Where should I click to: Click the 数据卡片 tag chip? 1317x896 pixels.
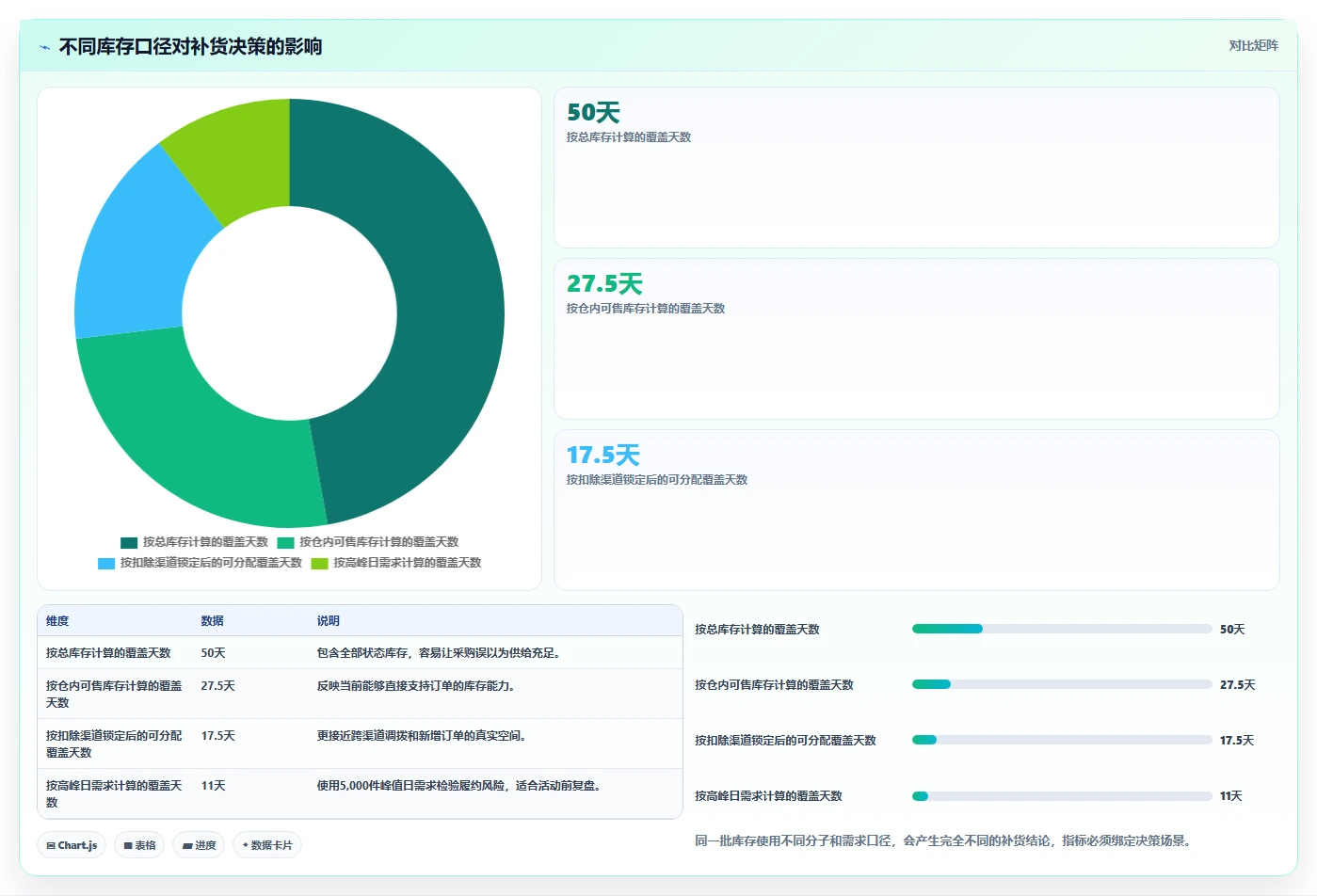267,845
